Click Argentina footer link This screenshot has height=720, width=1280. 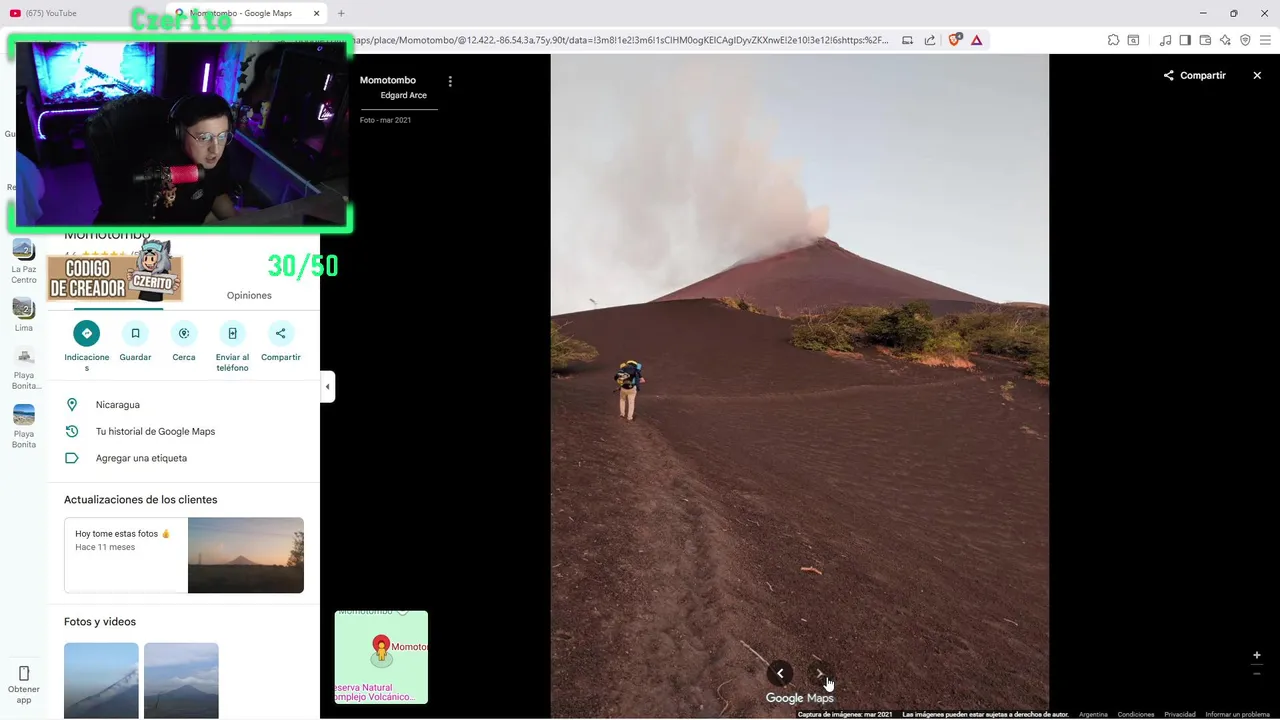1093,714
